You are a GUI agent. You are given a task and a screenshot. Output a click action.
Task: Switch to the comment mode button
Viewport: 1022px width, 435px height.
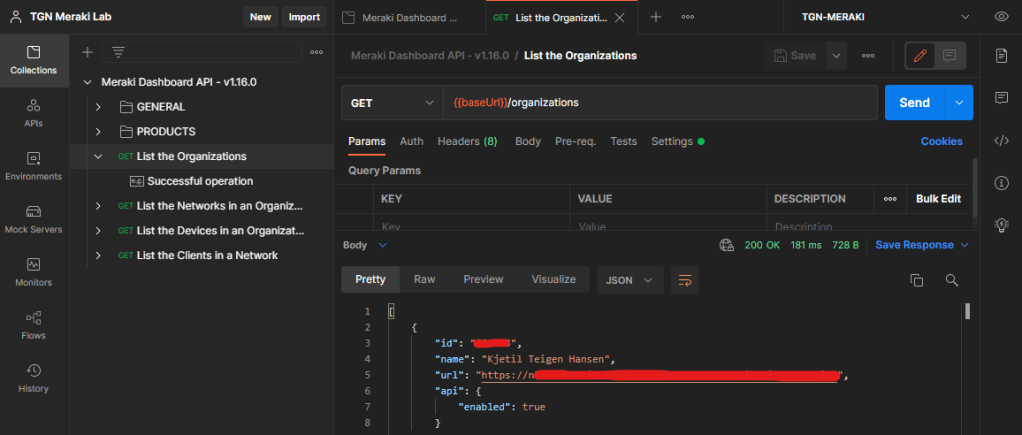click(948, 56)
